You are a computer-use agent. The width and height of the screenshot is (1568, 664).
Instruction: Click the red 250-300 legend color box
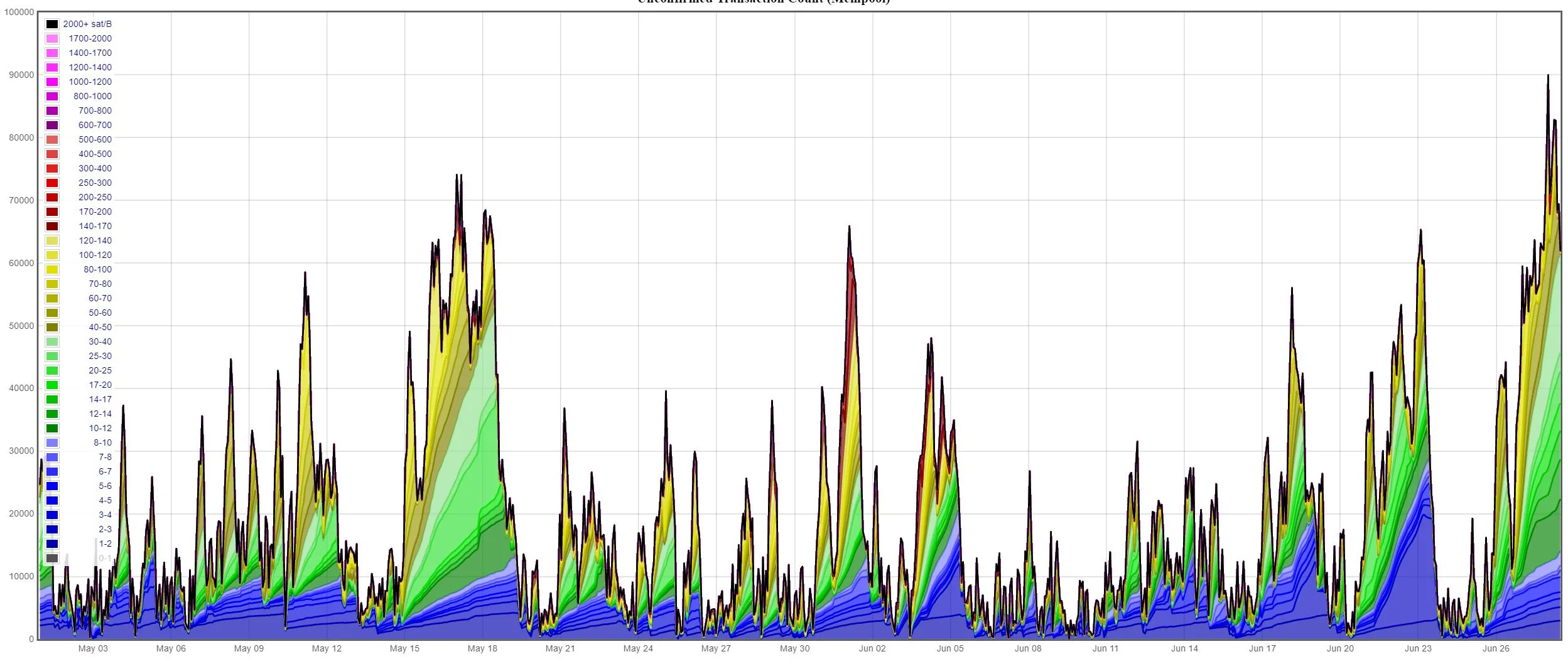pos(52,183)
